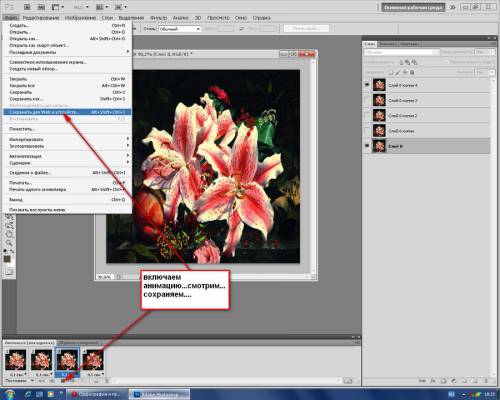This screenshot has width=500, height=400.
Task: Show the layer Слой 0 копия 3
Action: point(367,100)
